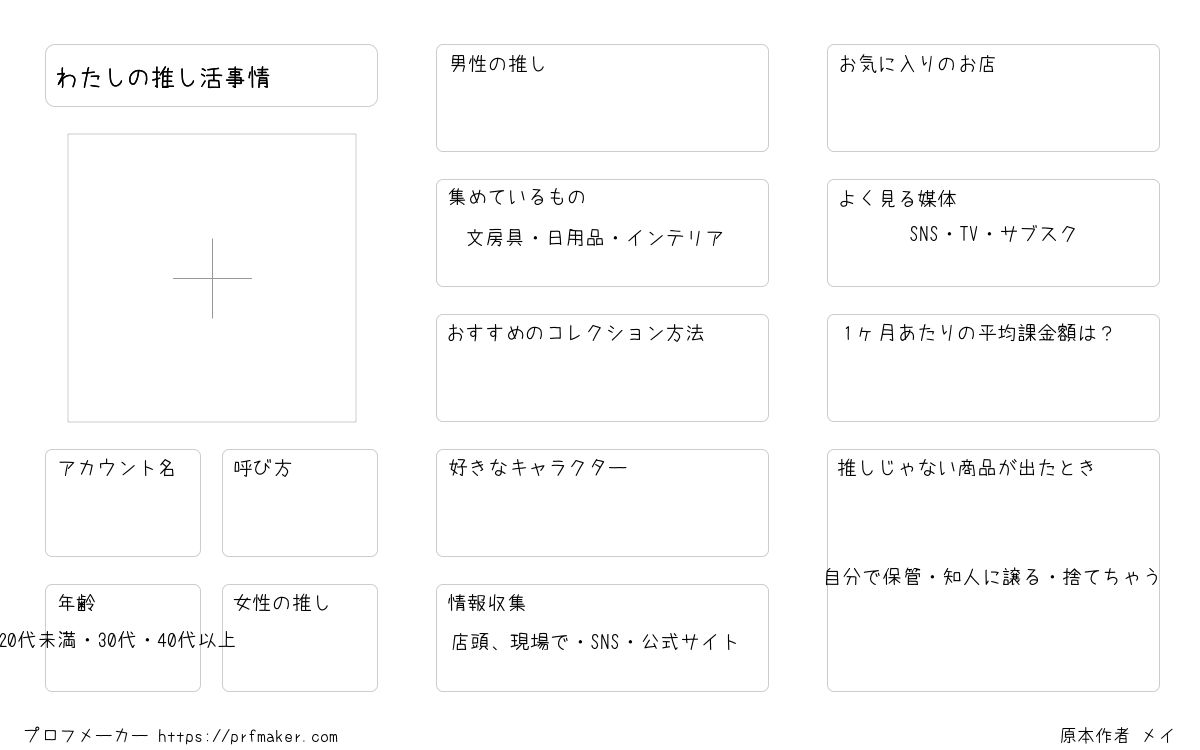
Task: Click the よく見る媒体 heading
Action: pyautogui.click(x=898, y=198)
